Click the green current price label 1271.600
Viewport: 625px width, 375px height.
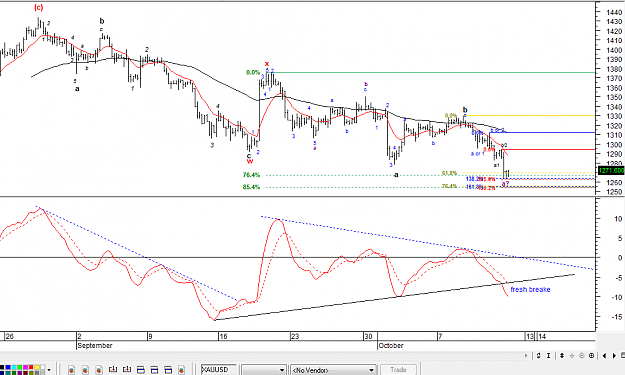[612, 171]
